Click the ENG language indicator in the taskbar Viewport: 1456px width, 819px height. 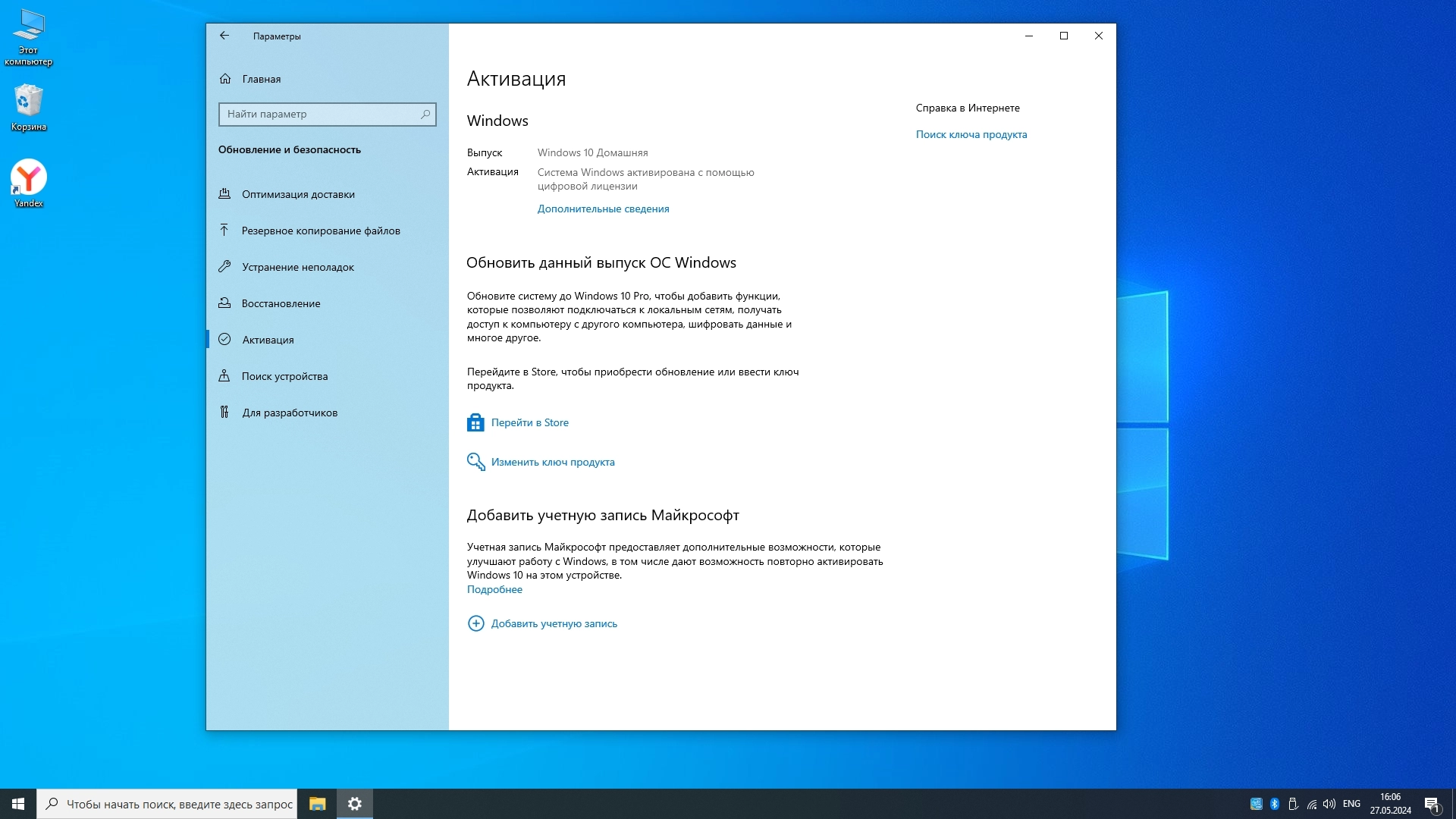tap(1351, 804)
